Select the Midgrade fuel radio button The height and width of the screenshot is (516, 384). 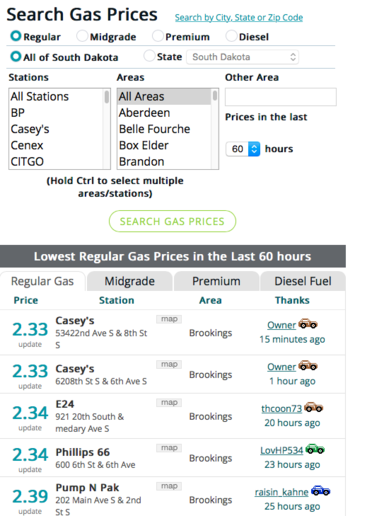[x=82, y=36]
